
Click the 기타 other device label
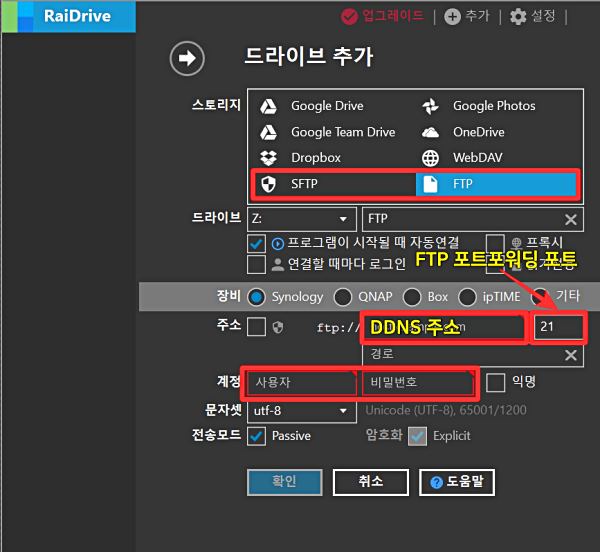[568, 296]
